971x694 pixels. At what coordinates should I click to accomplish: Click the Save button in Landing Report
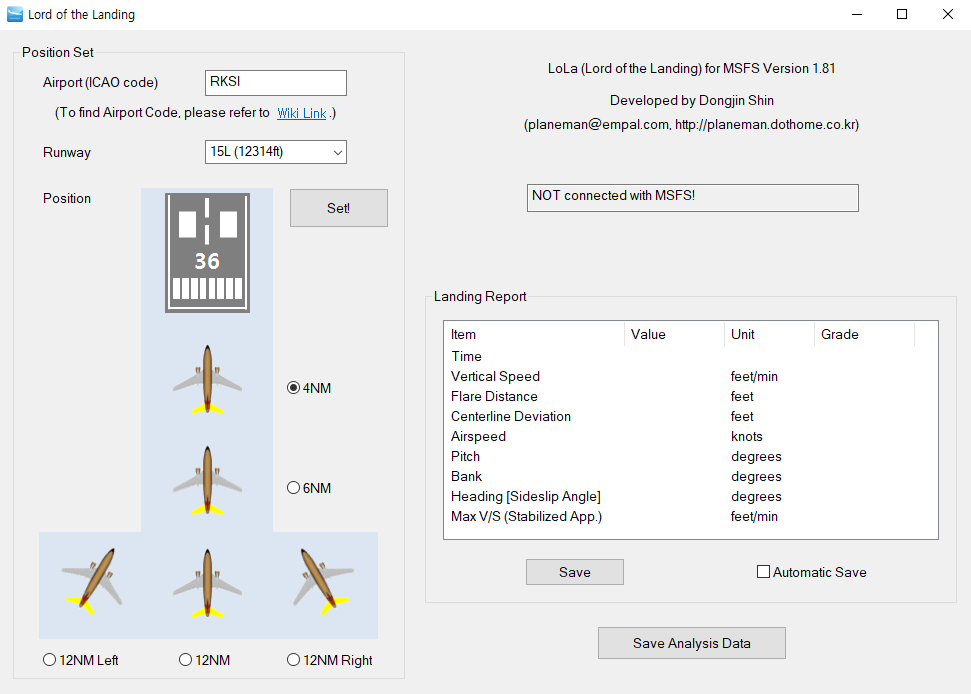[x=575, y=572]
